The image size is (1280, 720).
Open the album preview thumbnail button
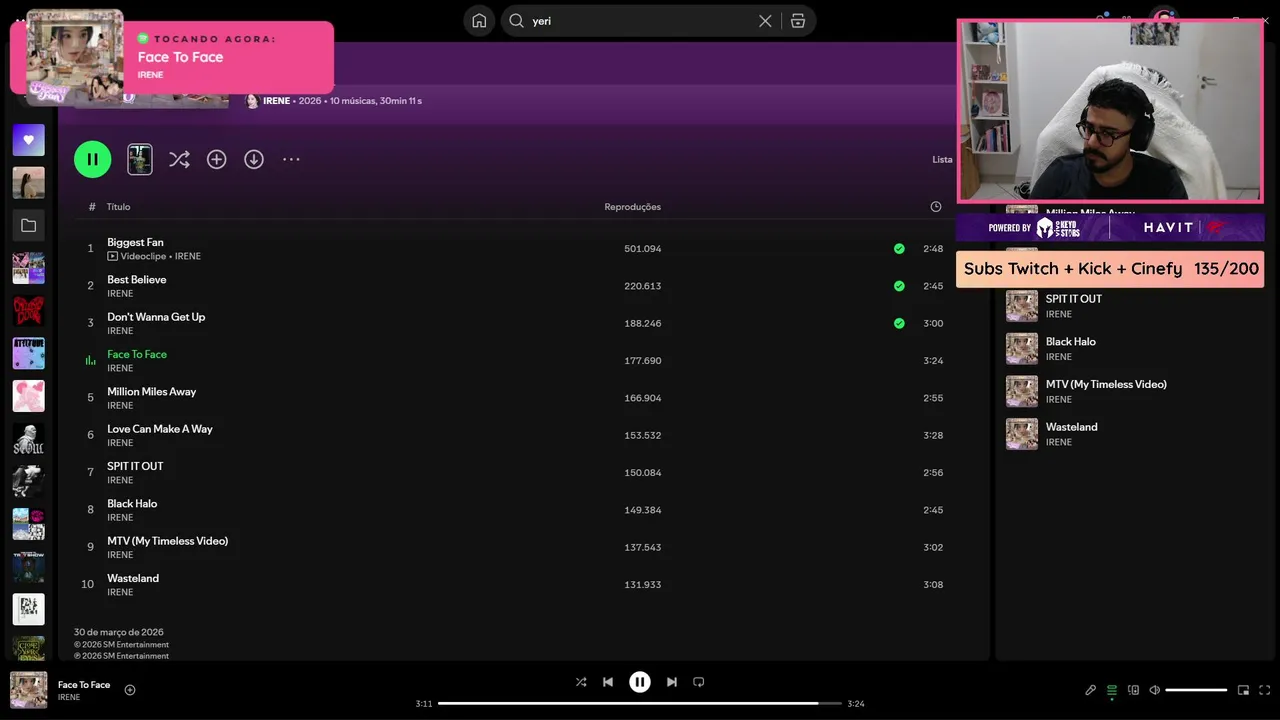[x=140, y=159]
